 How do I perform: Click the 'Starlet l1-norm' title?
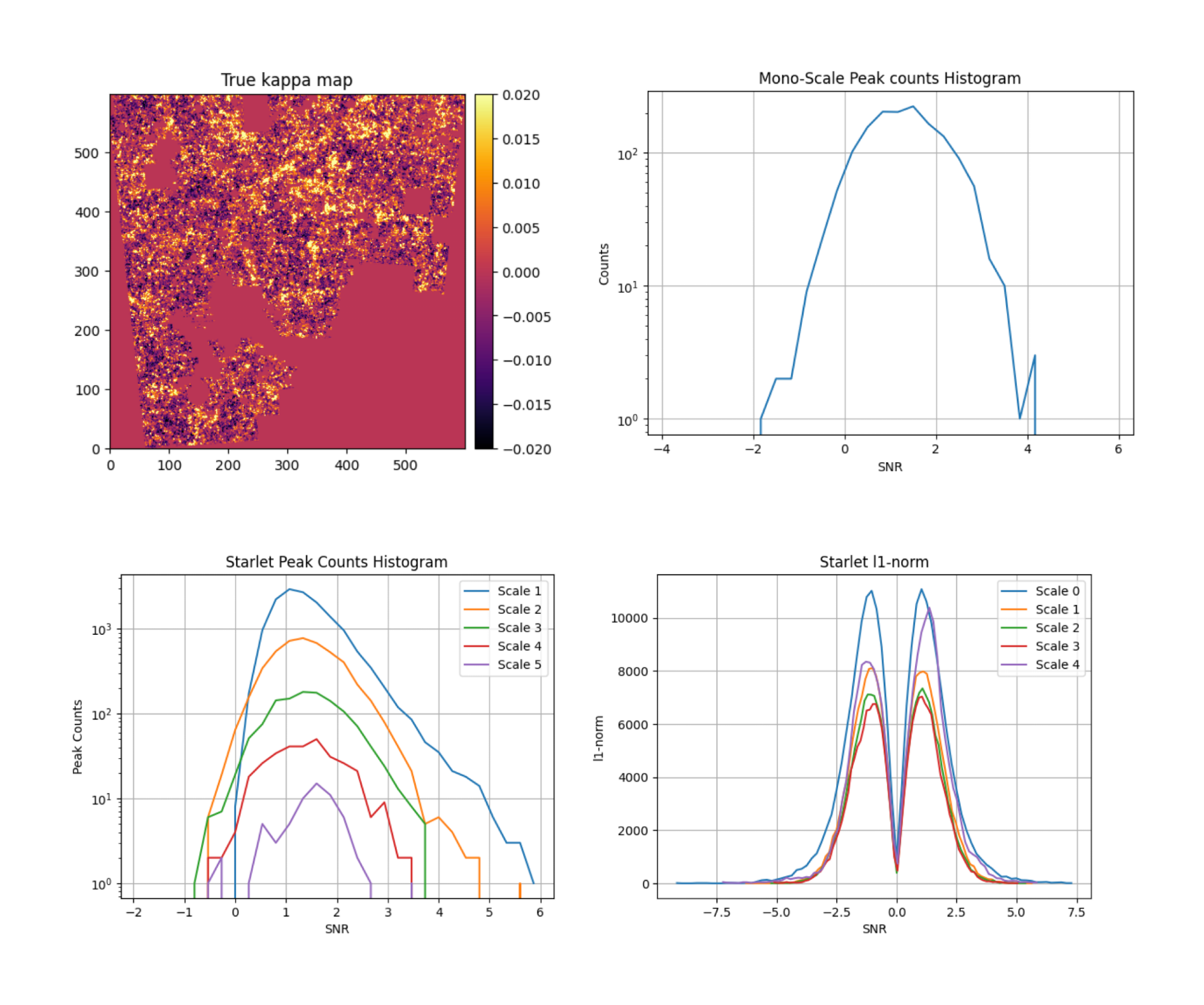point(874,562)
